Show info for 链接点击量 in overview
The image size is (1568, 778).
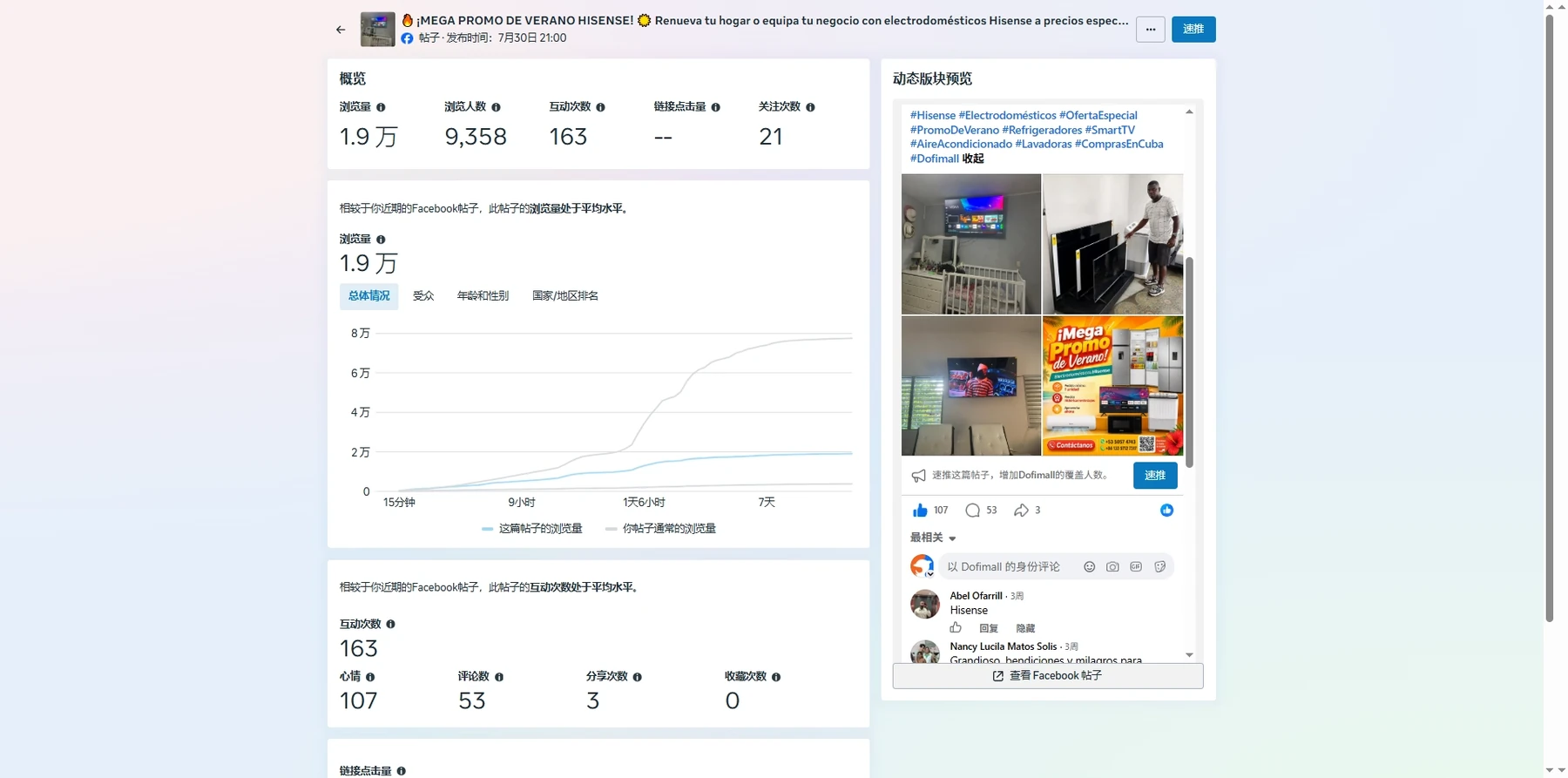pyautogui.click(x=715, y=107)
